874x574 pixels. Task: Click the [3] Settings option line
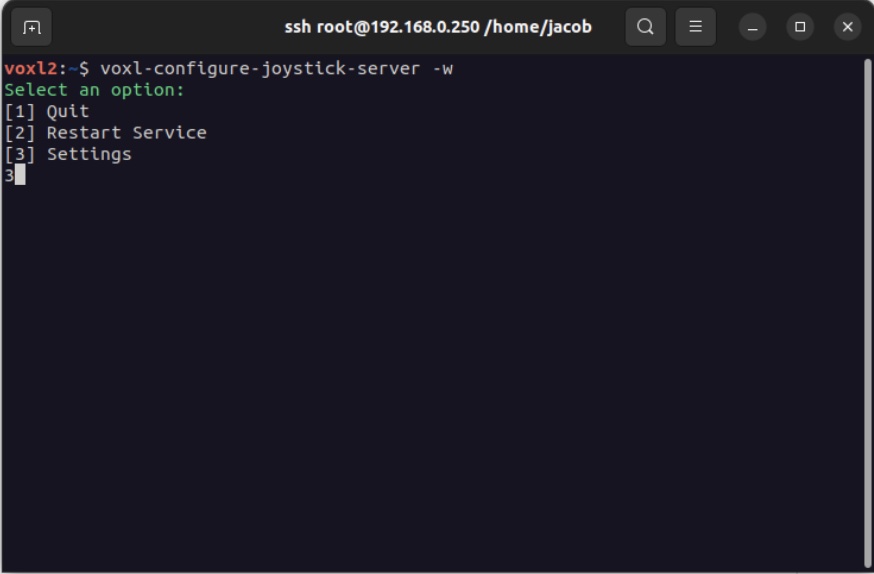click(68, 154)
